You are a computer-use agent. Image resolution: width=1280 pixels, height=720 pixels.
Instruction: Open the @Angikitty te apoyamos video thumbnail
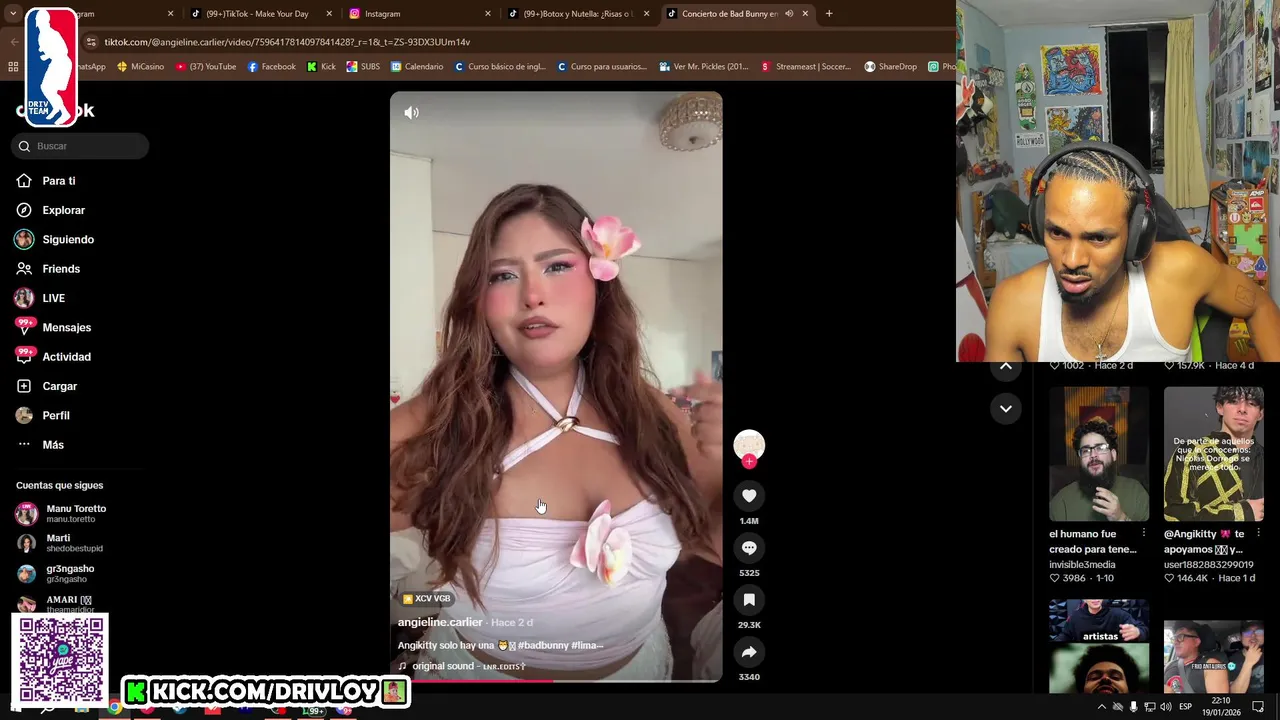[1213, 454]
